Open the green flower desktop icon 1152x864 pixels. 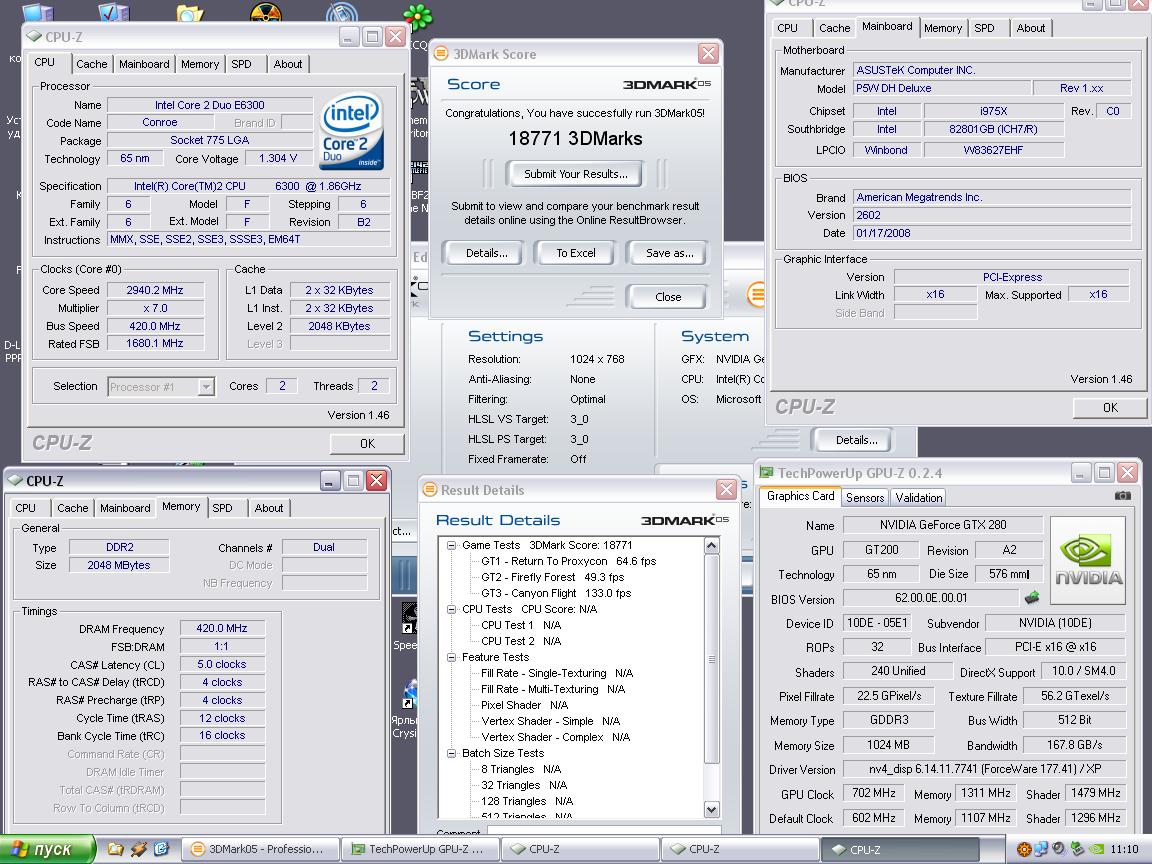click(x=418, y=17)
